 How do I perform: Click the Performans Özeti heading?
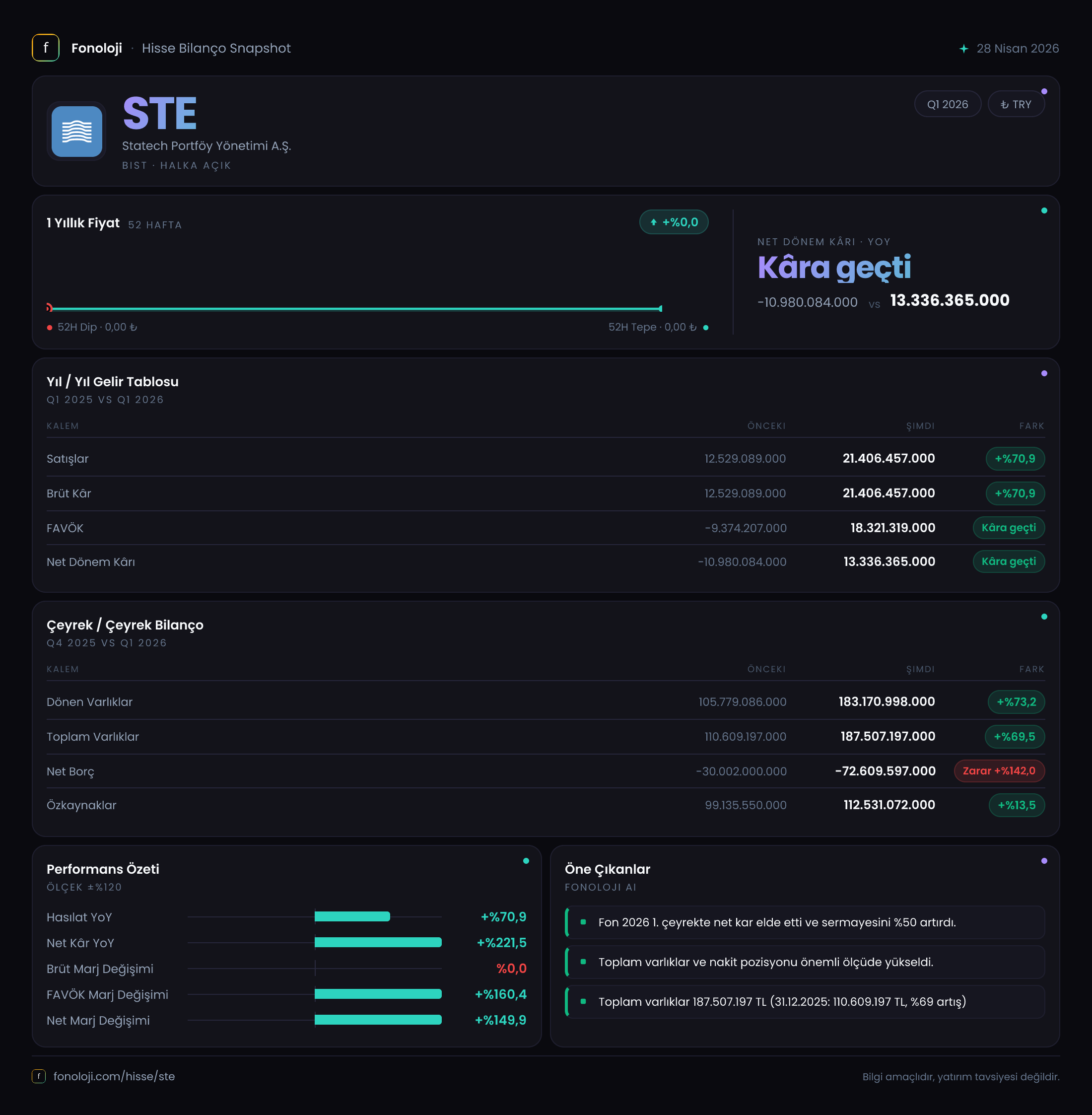click(x=103, y=869)
